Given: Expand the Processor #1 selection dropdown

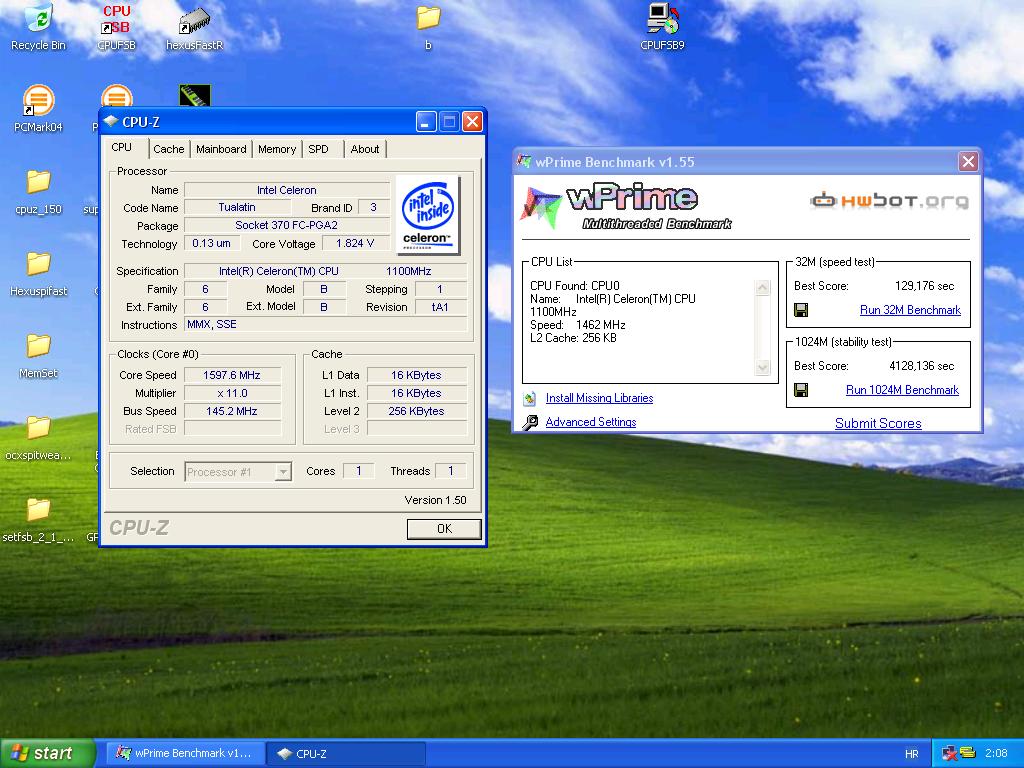Looking at the screenshot, I should click(283, 472).
